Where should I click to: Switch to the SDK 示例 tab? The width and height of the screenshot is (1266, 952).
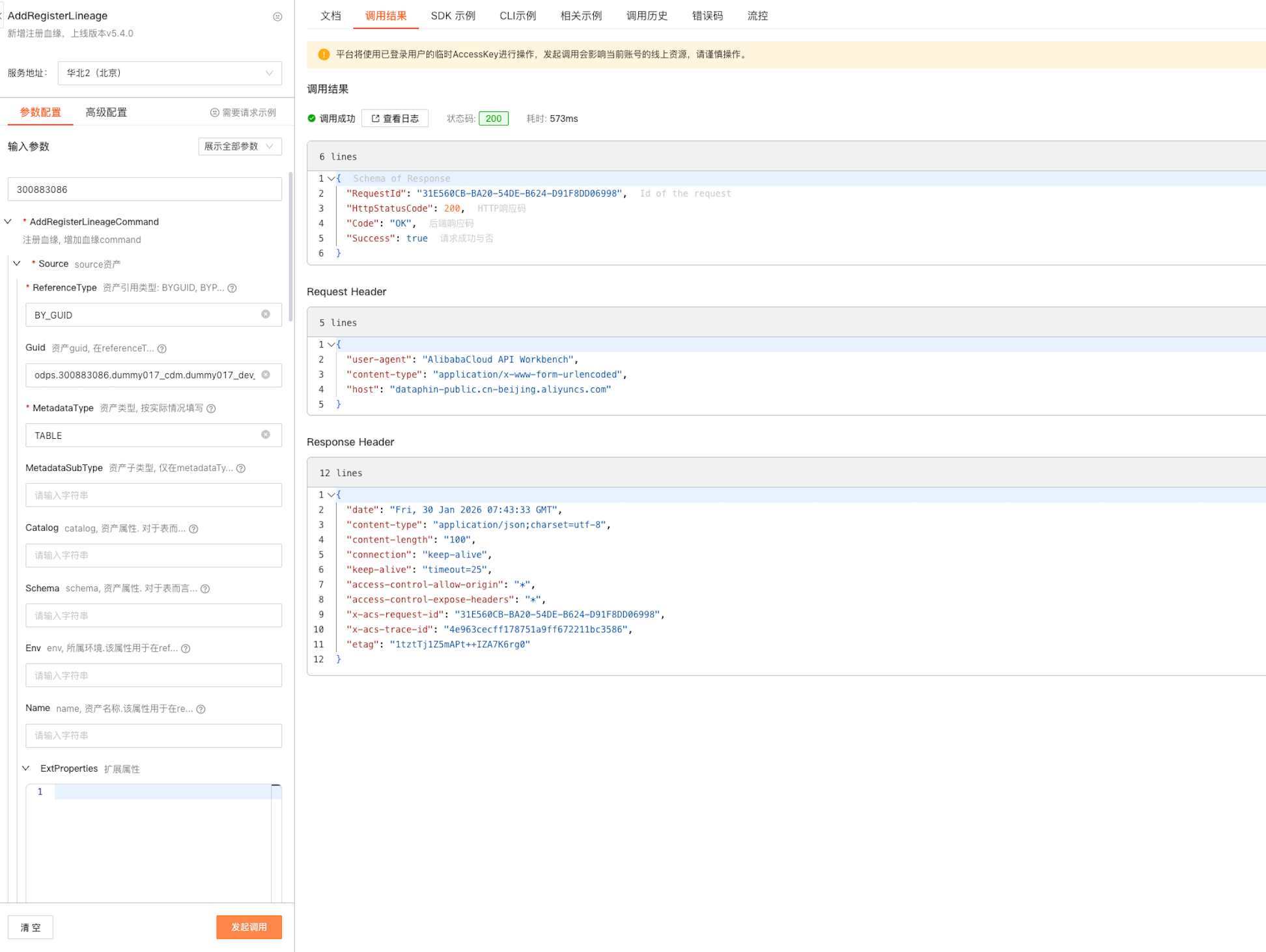point(453,16)
